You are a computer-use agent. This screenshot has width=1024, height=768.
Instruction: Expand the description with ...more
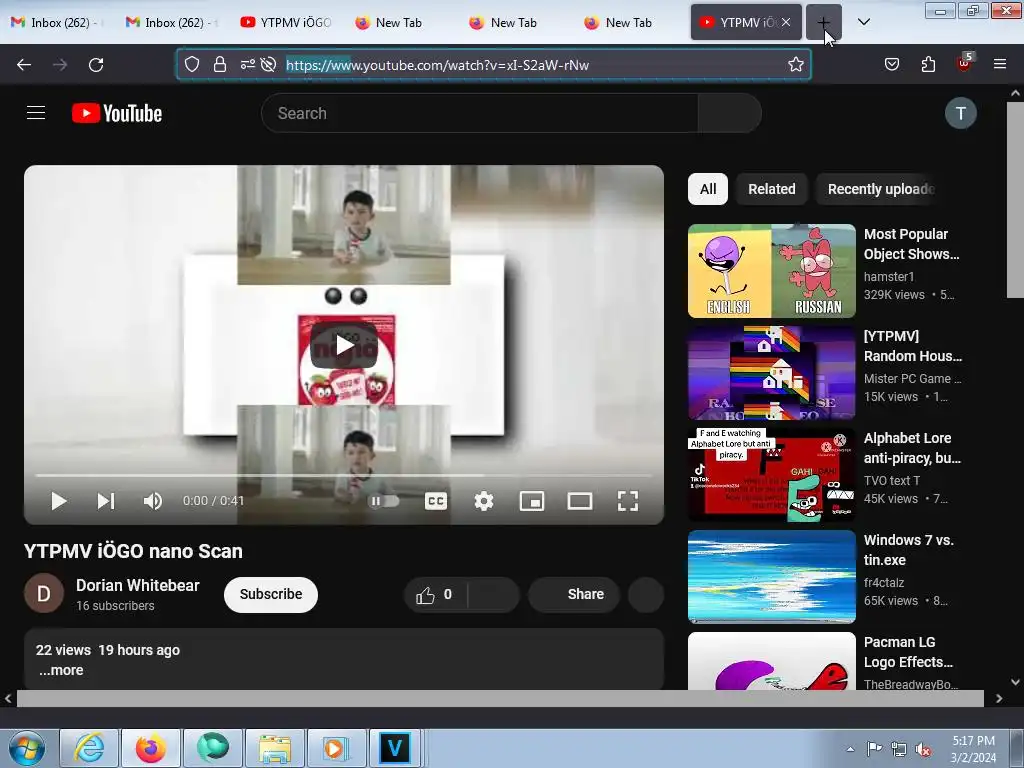(61, 670)
